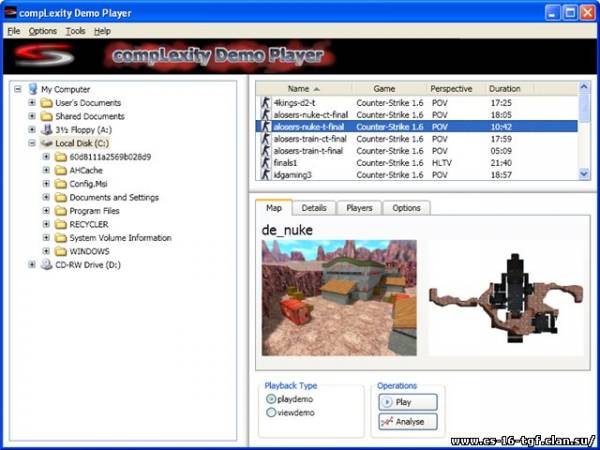Select the AHCache folder label
This screenshot has width=600, height=450.
86,170
